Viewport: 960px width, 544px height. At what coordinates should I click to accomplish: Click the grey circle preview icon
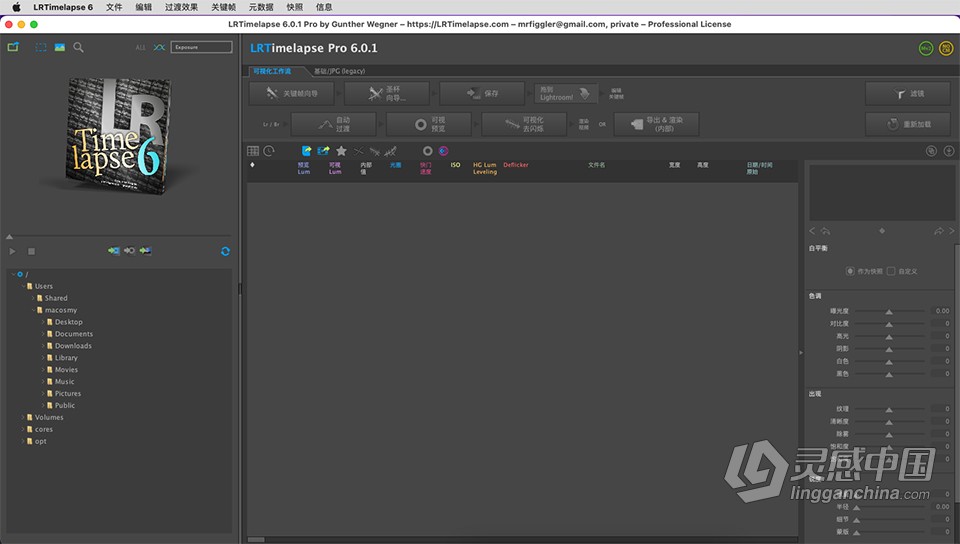click(427, 151)
